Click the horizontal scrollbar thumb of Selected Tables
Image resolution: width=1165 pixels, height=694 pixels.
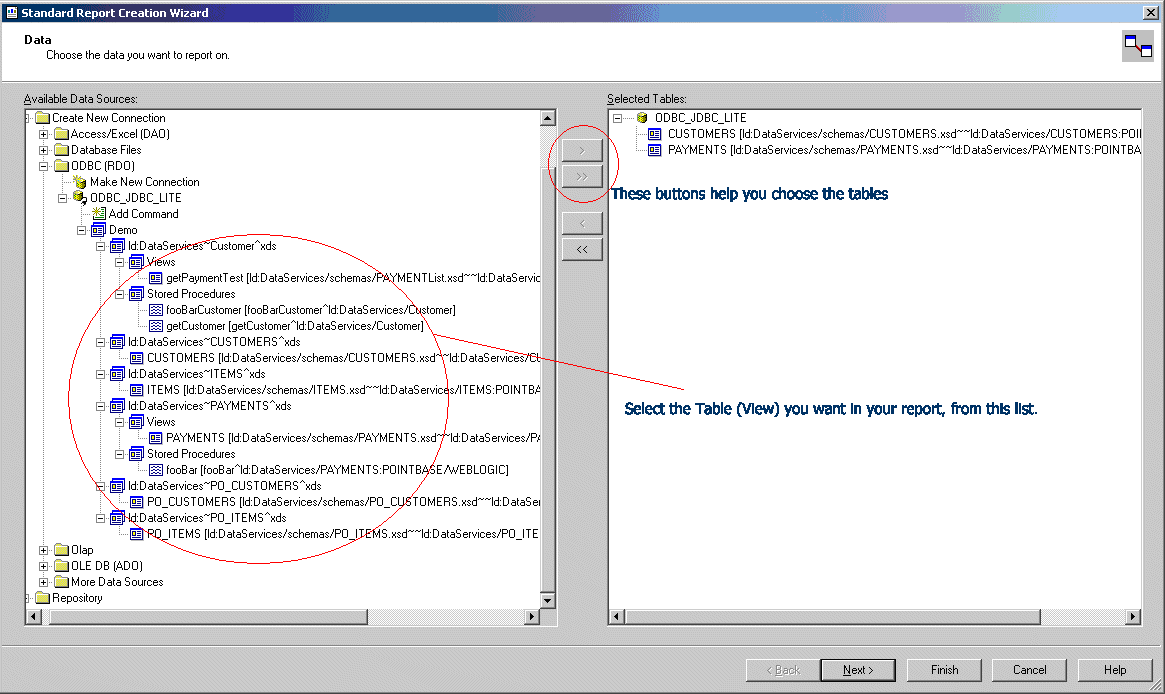[833, 617]
